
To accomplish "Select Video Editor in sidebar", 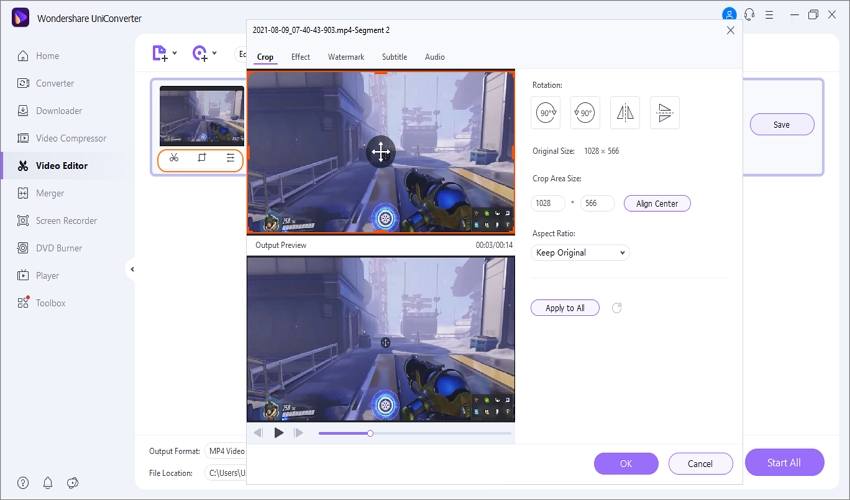I will [53, 166].
